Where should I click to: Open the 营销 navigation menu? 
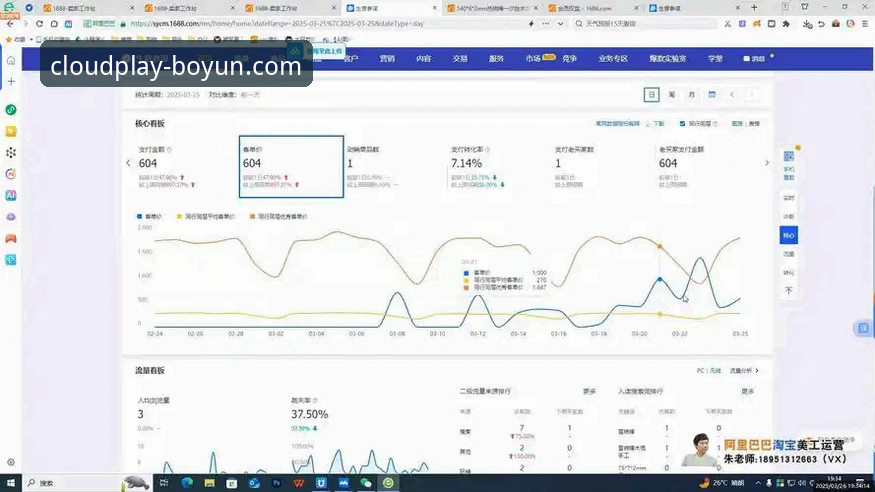tap(387, 59)
